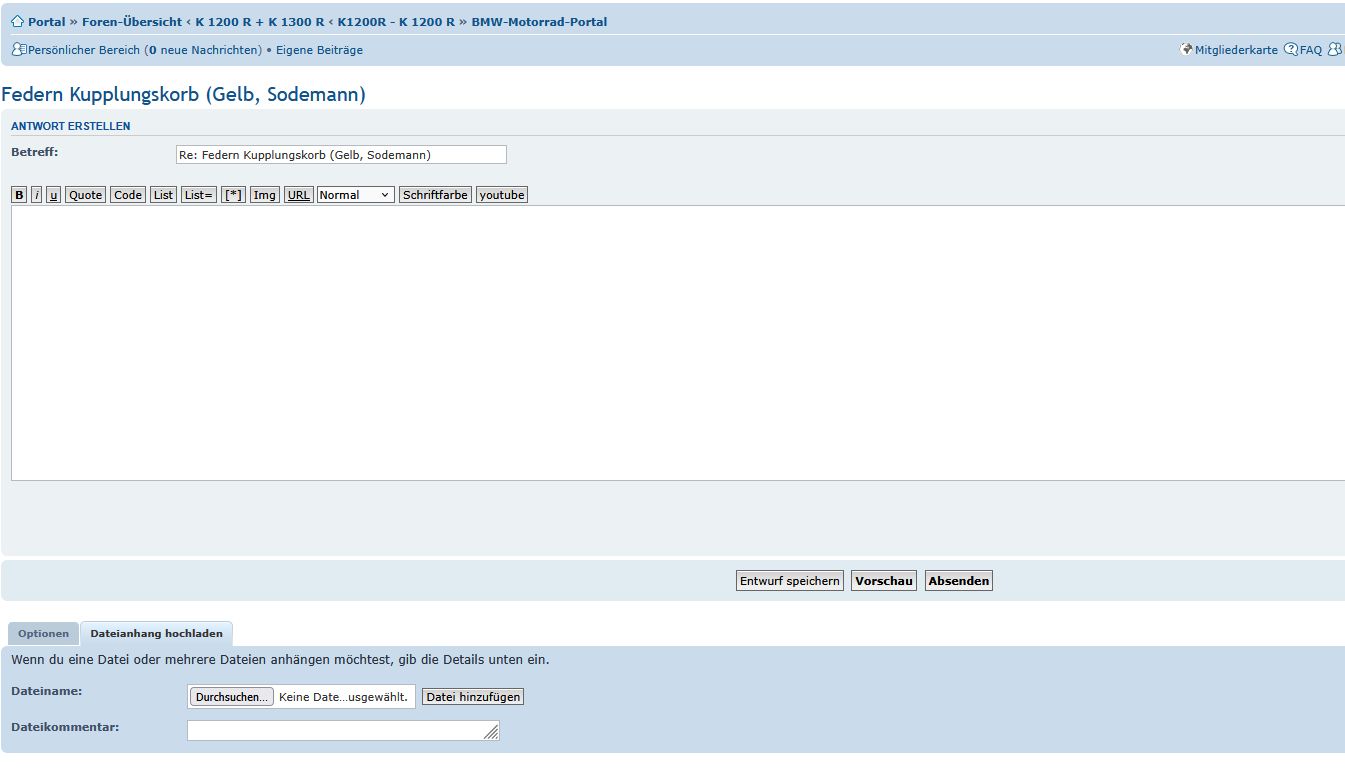Select the Dateianhang hochladen tab

[156, 634]
